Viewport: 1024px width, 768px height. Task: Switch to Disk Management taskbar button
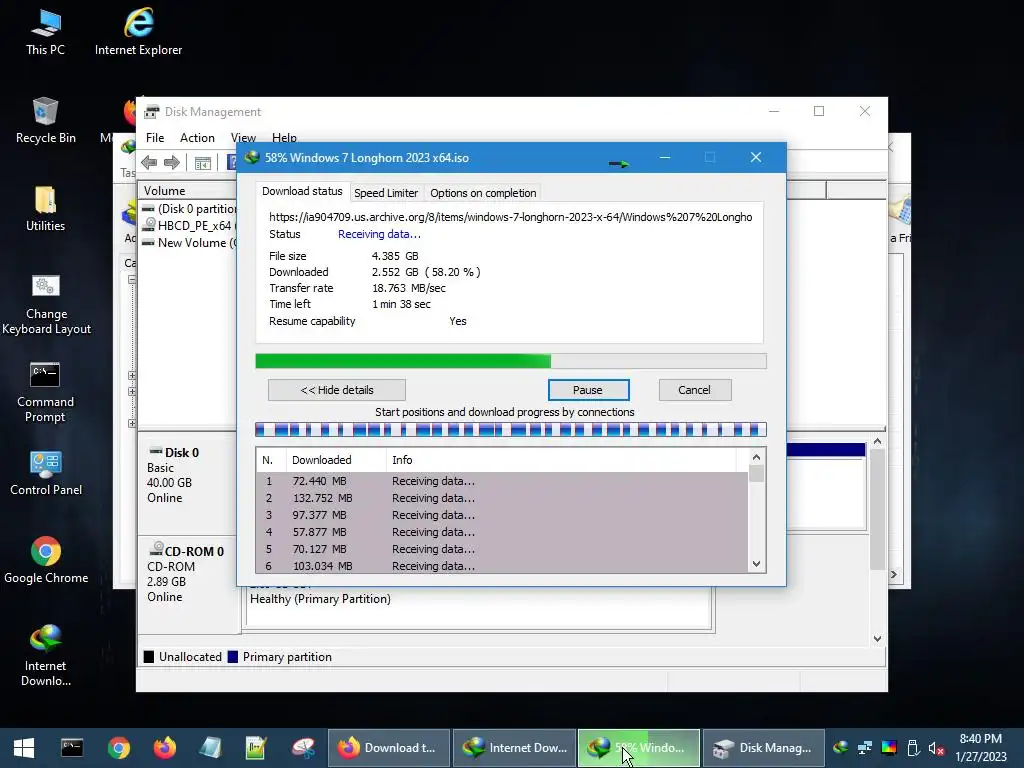click(763, 748)
